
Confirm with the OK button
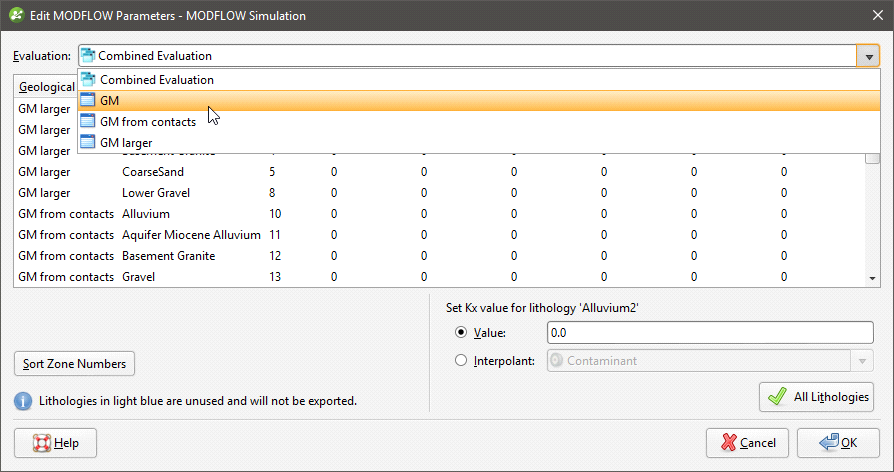point(838,443)
